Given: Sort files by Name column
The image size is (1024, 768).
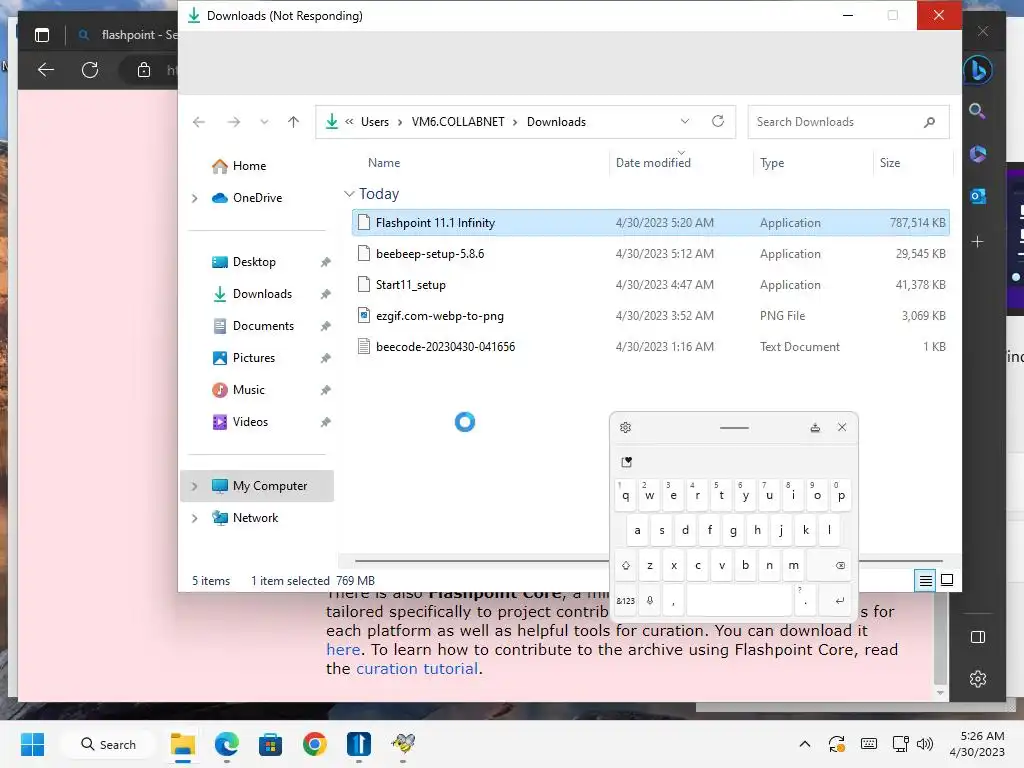Looking at the screenshot, I should [384, 163].
